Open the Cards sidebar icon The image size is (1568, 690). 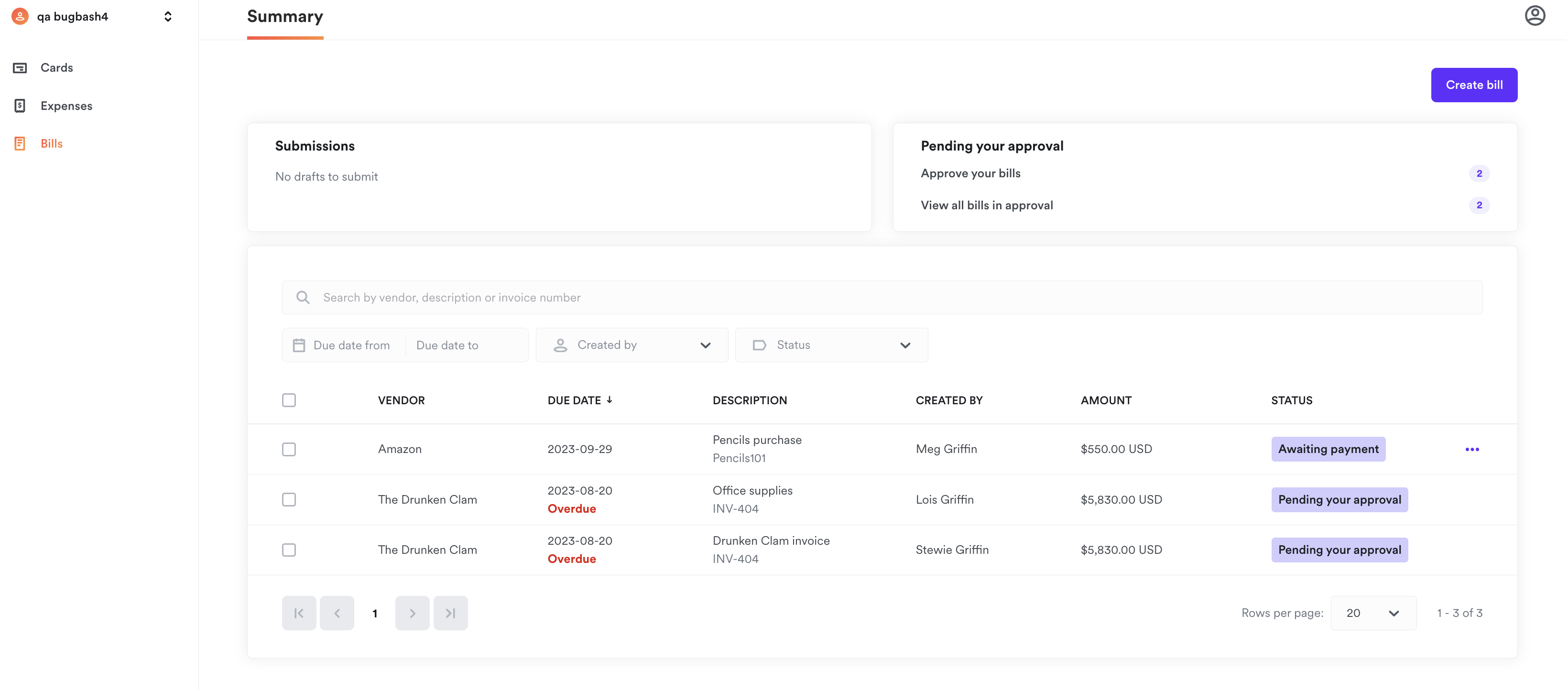click(x=20, y=67)
